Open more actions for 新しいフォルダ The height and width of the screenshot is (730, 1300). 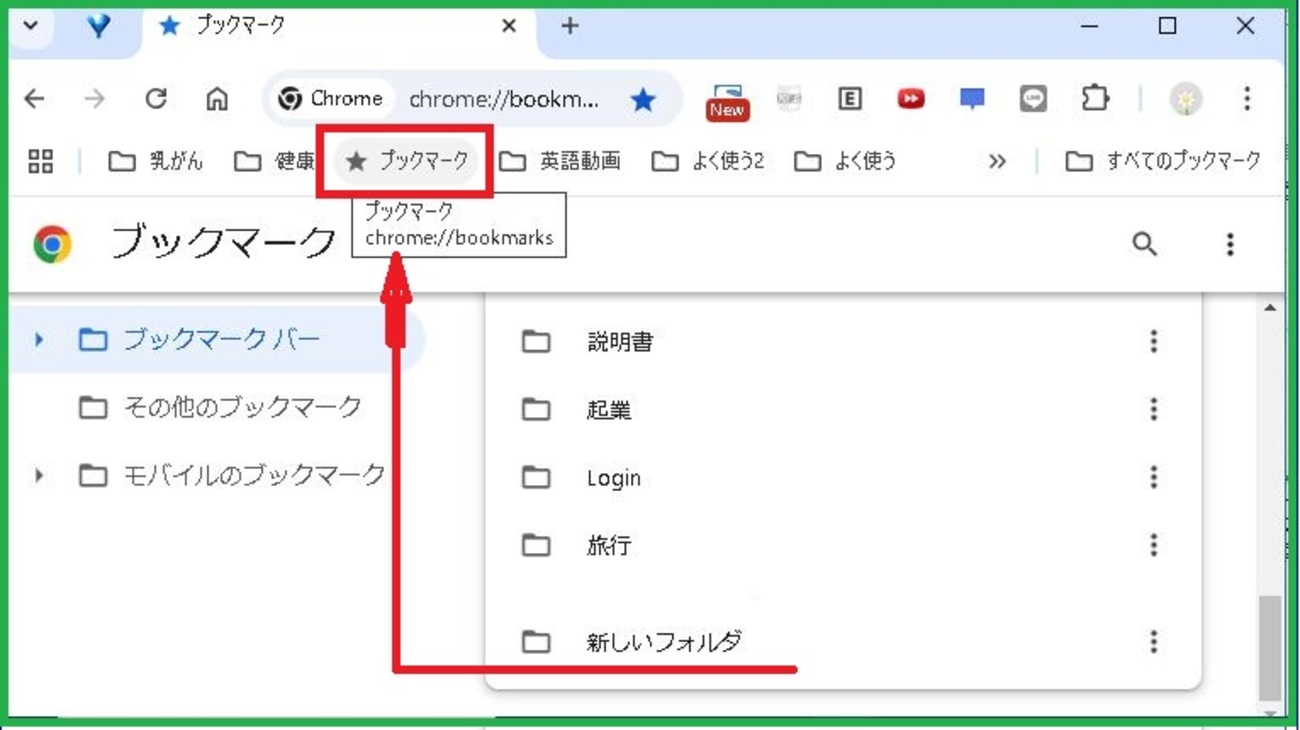pos(1153,641)
